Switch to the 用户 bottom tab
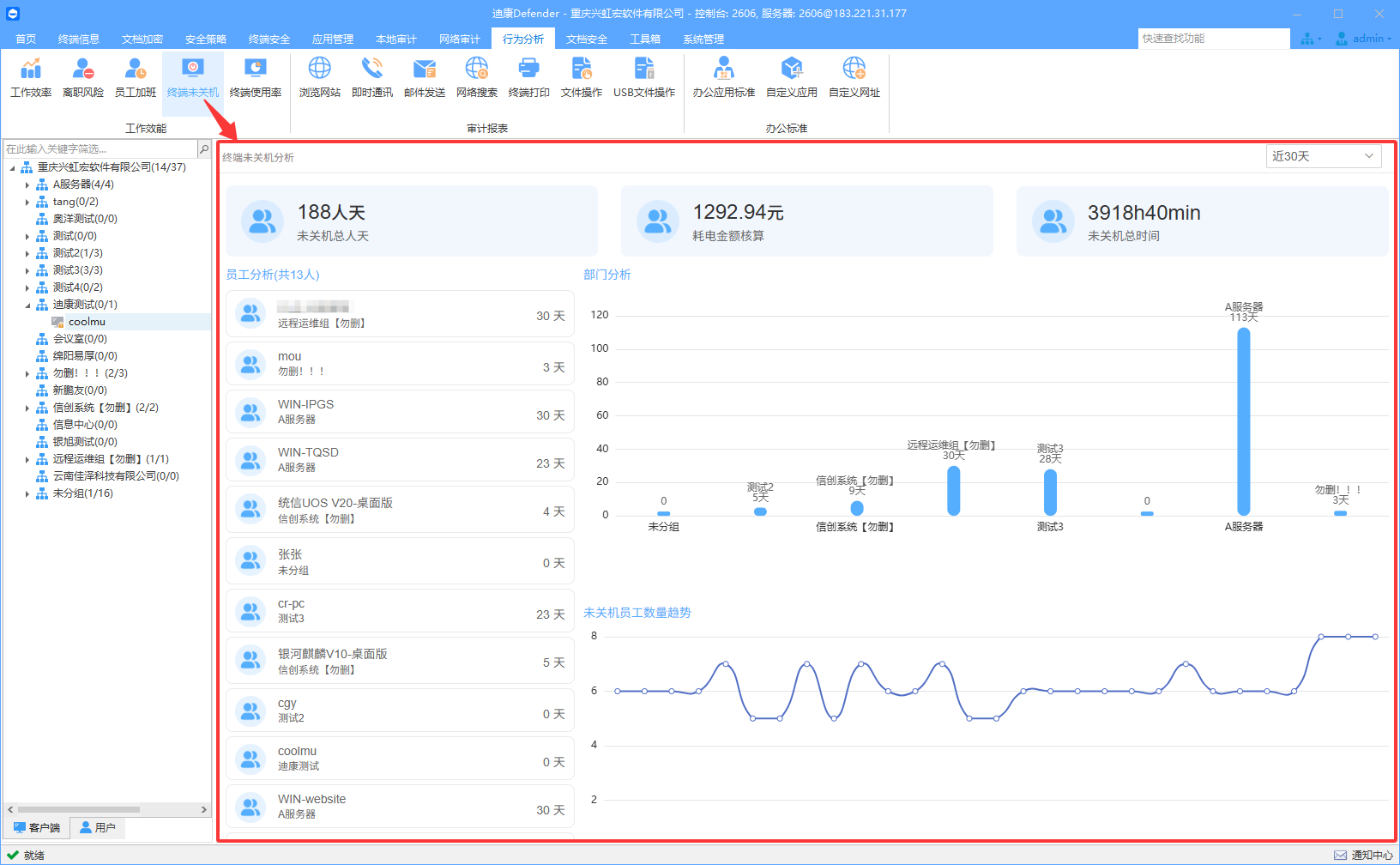The height and width of the screenshot is (865, 1400). click(x=98, y=828)
